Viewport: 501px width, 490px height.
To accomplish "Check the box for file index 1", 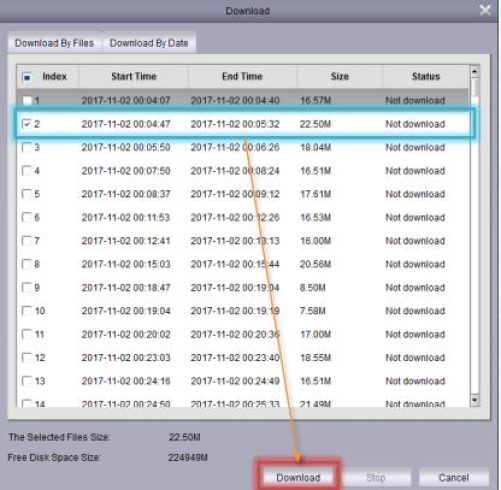I will coord(27,100).
